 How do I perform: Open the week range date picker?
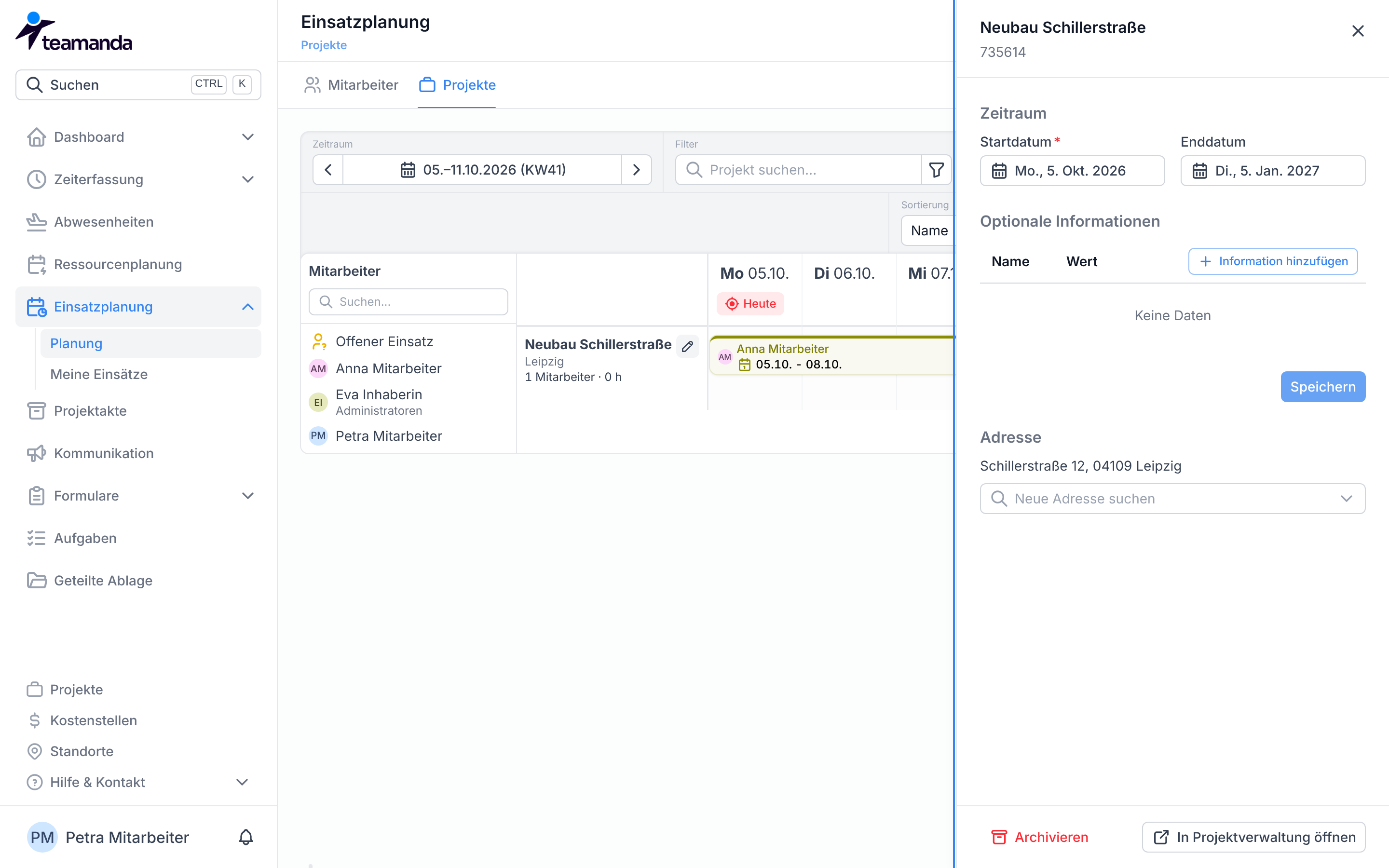click(482, 170)
